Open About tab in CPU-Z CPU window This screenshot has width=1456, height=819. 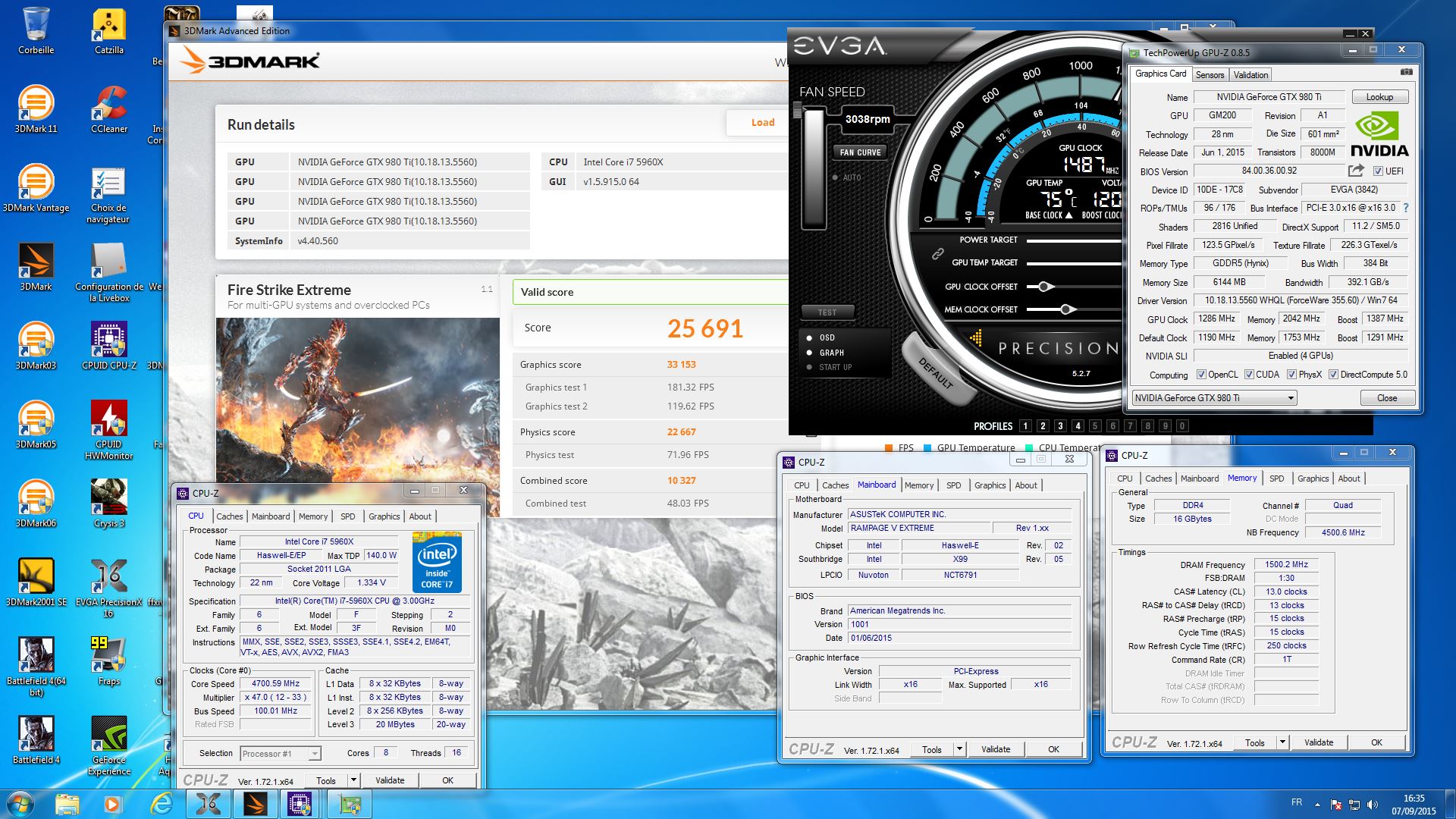pyautogui.click(x=420, y=516)
